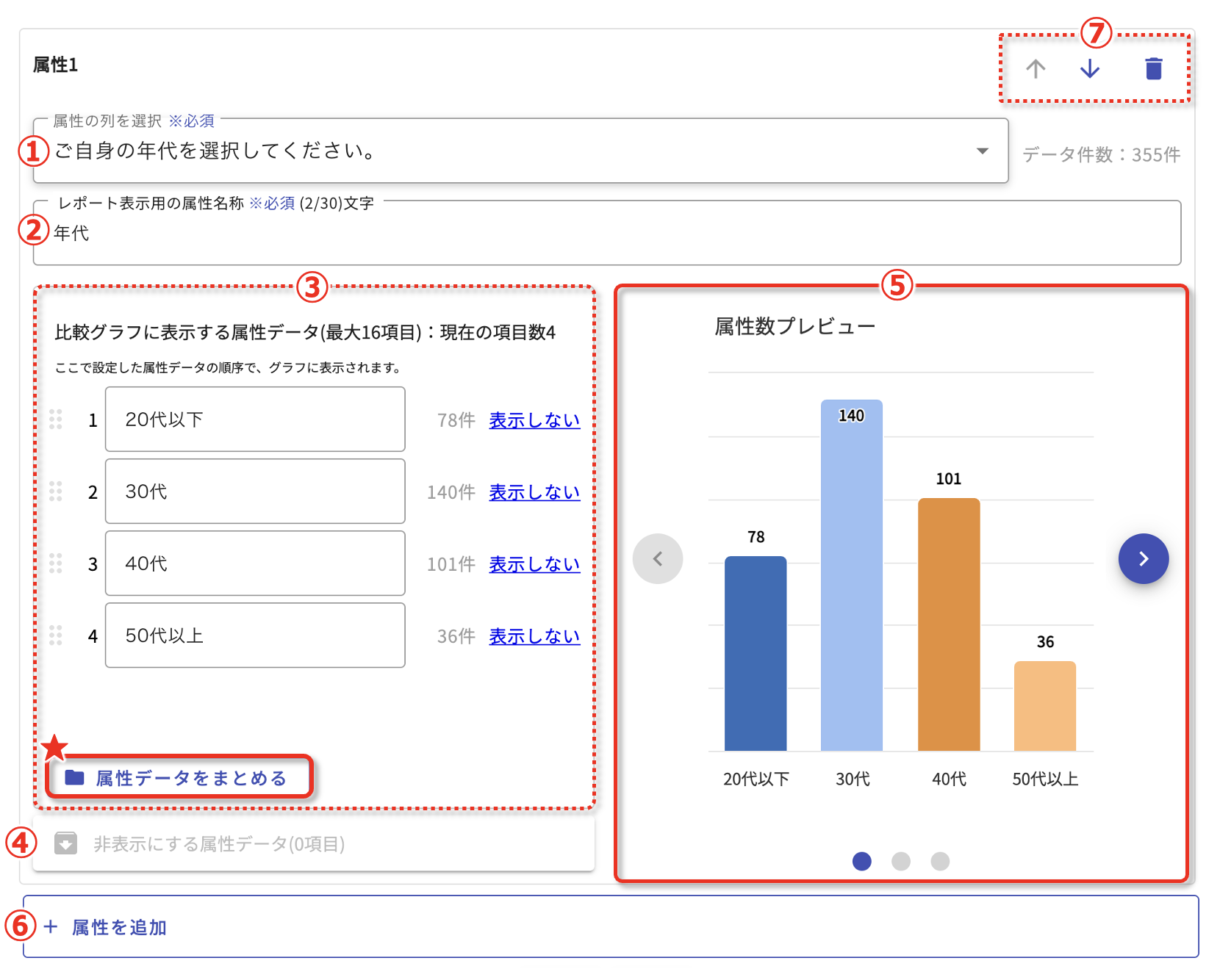The width and height of the screenshot is (1220, 980).
Task: Click the move attribute down arrow
Action: pos(1090,69)
